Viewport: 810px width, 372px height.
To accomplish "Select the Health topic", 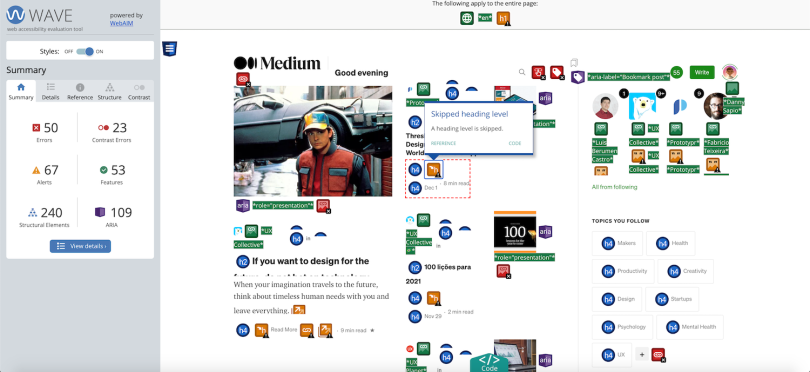I will (x=671, y=243).
